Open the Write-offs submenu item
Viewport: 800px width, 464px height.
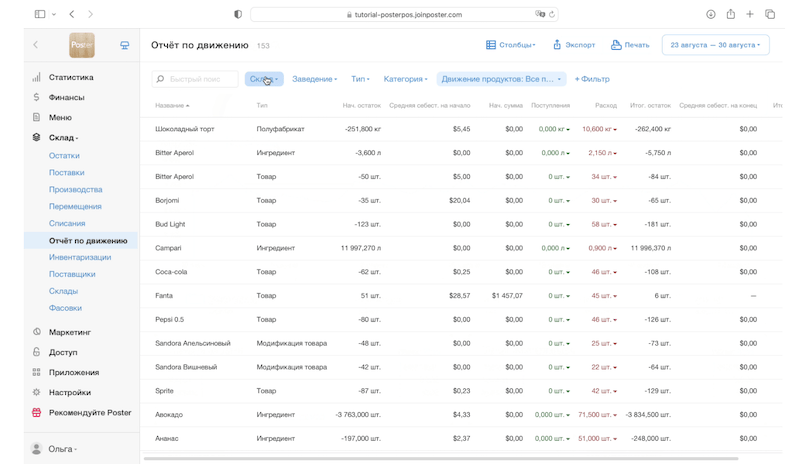[67, 223]
